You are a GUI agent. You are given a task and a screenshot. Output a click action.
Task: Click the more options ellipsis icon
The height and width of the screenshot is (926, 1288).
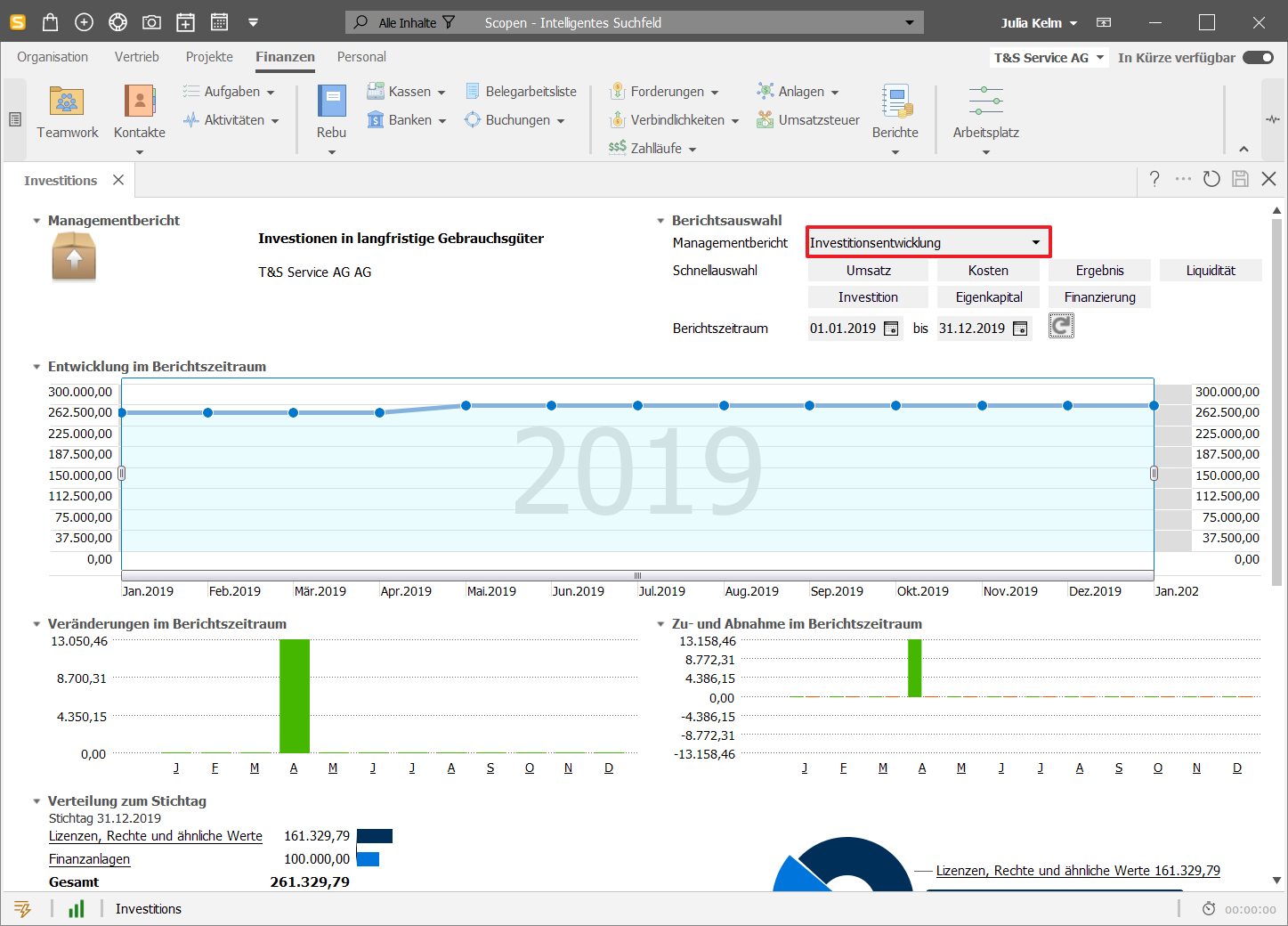coord(1183,179)
